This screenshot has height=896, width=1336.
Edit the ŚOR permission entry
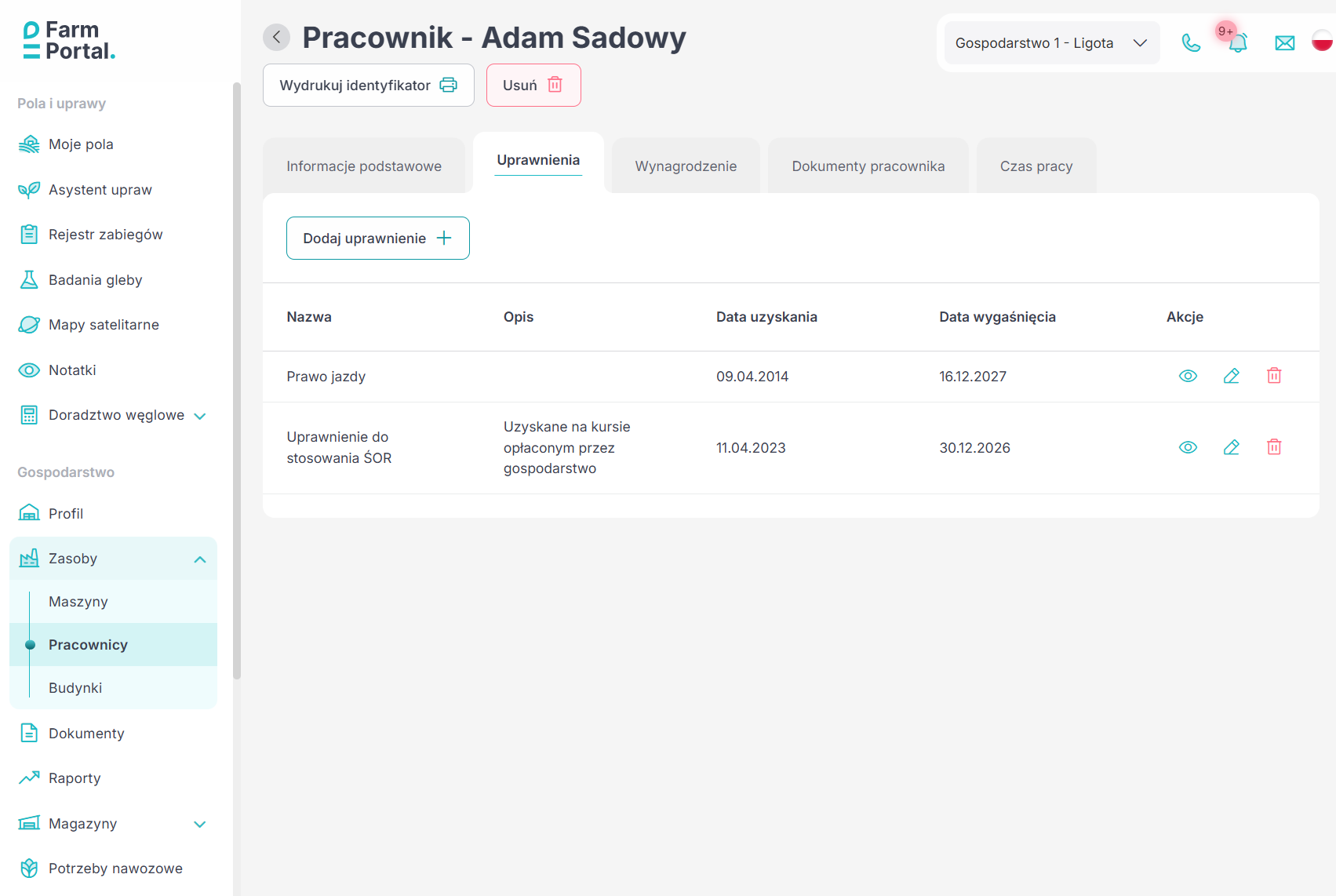(1231, 447)
